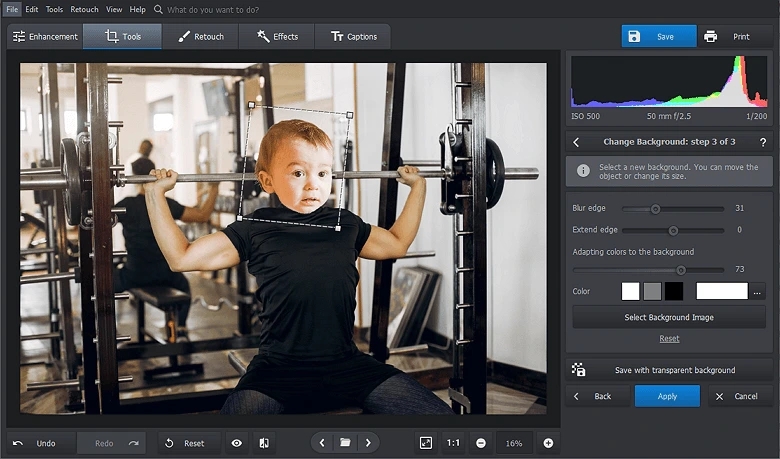Image resolution: width=780 pixels, height=459 pixels.
Task: Go to previous photo with left chevron
Action: click(x=321, y=443)
